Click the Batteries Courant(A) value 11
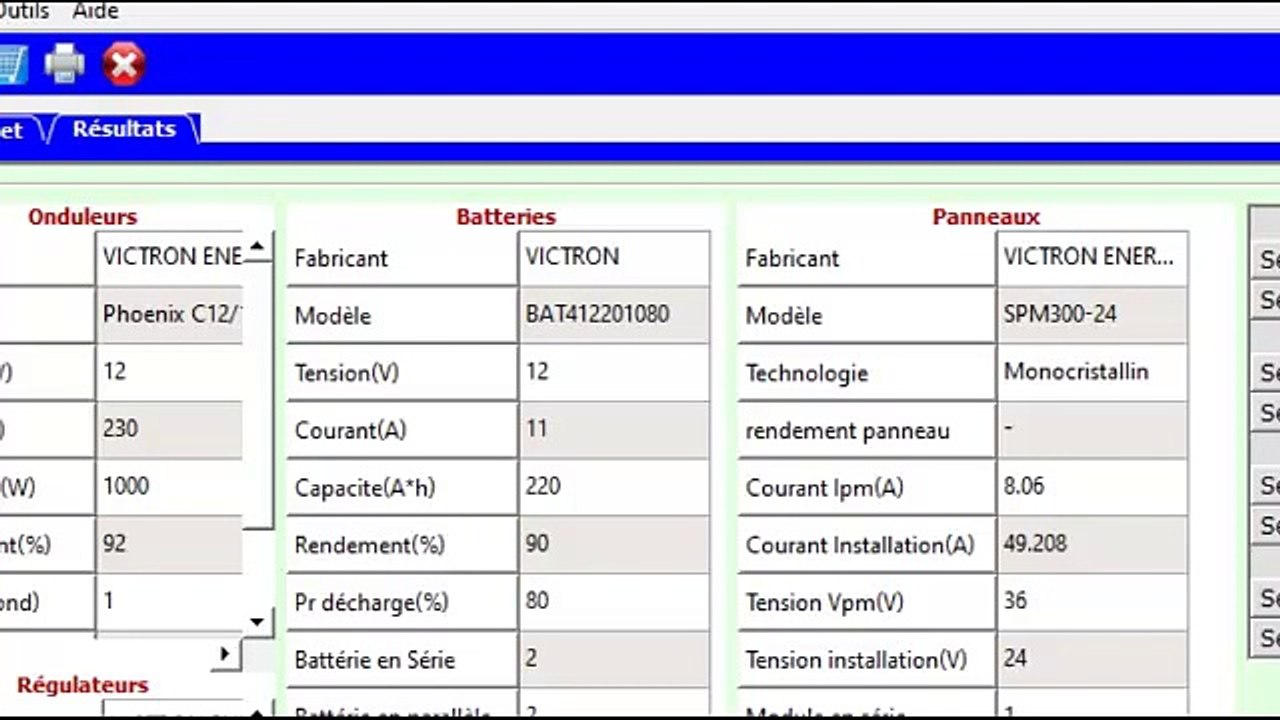The image size is (1280, 720). point(614,430)
